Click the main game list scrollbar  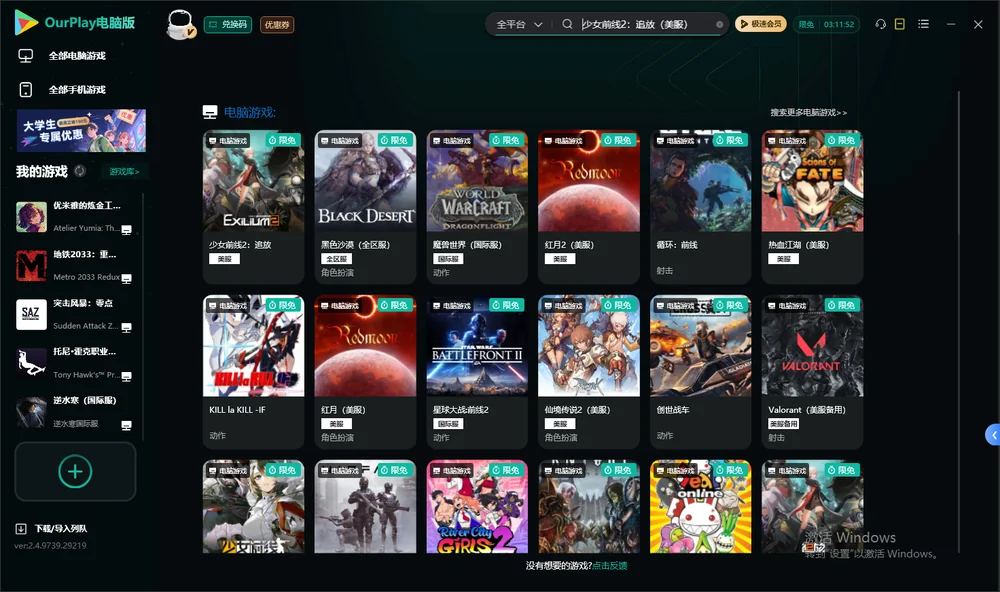pos(958,322)
